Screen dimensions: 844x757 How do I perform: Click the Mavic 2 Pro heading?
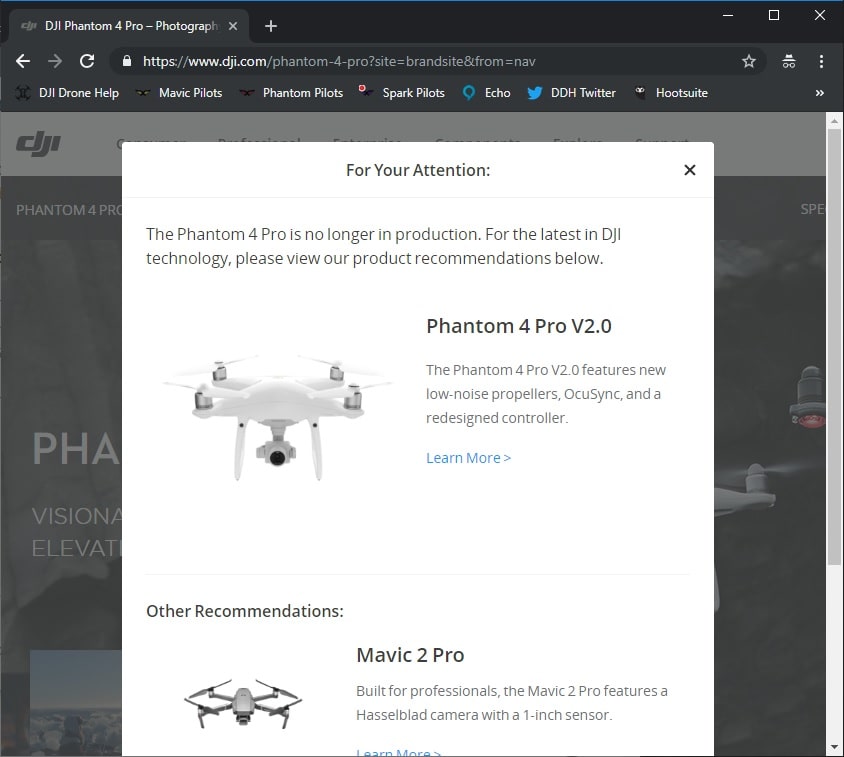[410, 655]
